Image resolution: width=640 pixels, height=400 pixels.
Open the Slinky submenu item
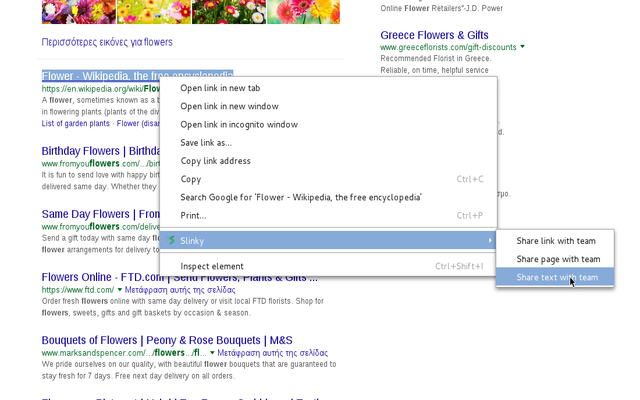[328, 240]
